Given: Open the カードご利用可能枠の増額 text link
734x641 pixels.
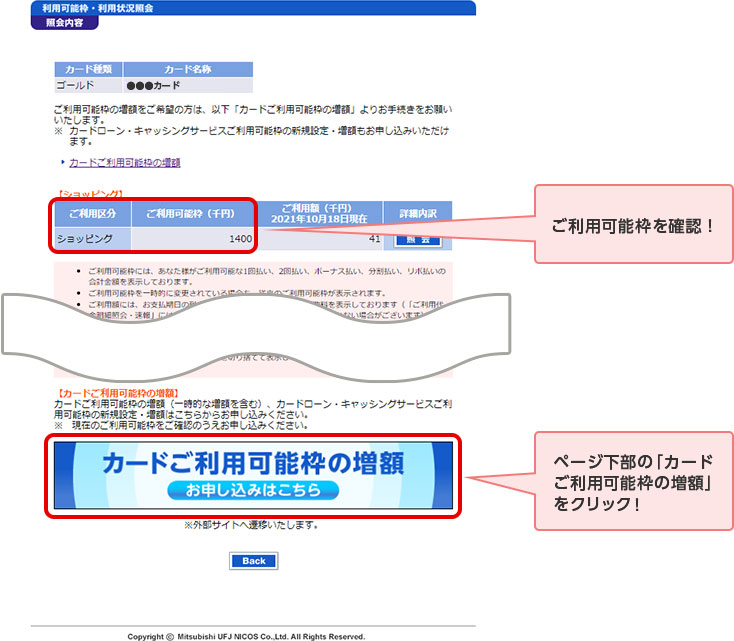Looking at the screenshot, I should 124,162.
